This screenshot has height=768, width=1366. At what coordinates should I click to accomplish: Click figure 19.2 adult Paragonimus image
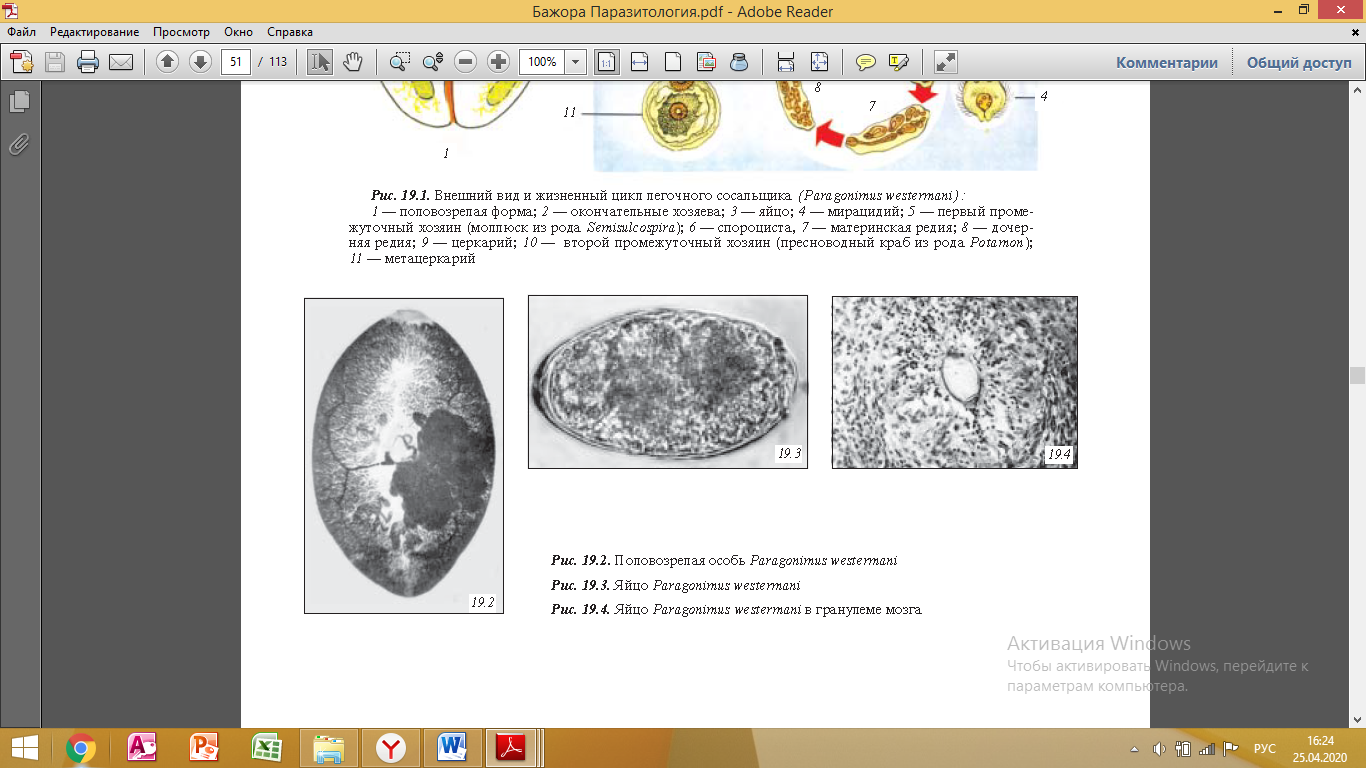404,456
